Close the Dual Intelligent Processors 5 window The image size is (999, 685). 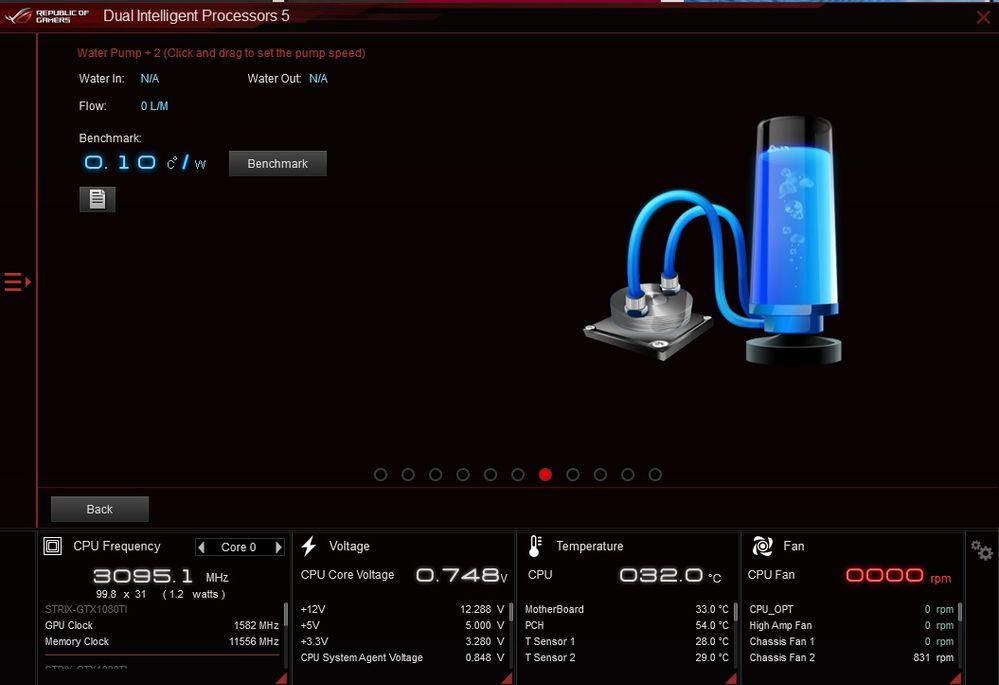pos(983,17)
